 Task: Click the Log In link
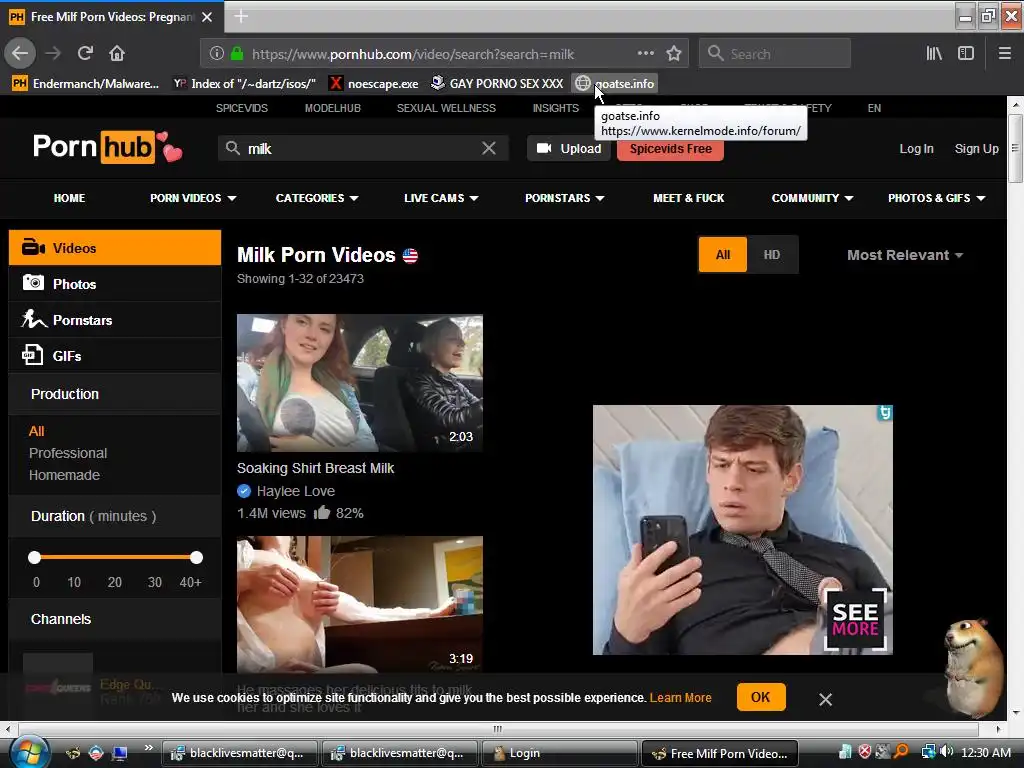[916, 148]
